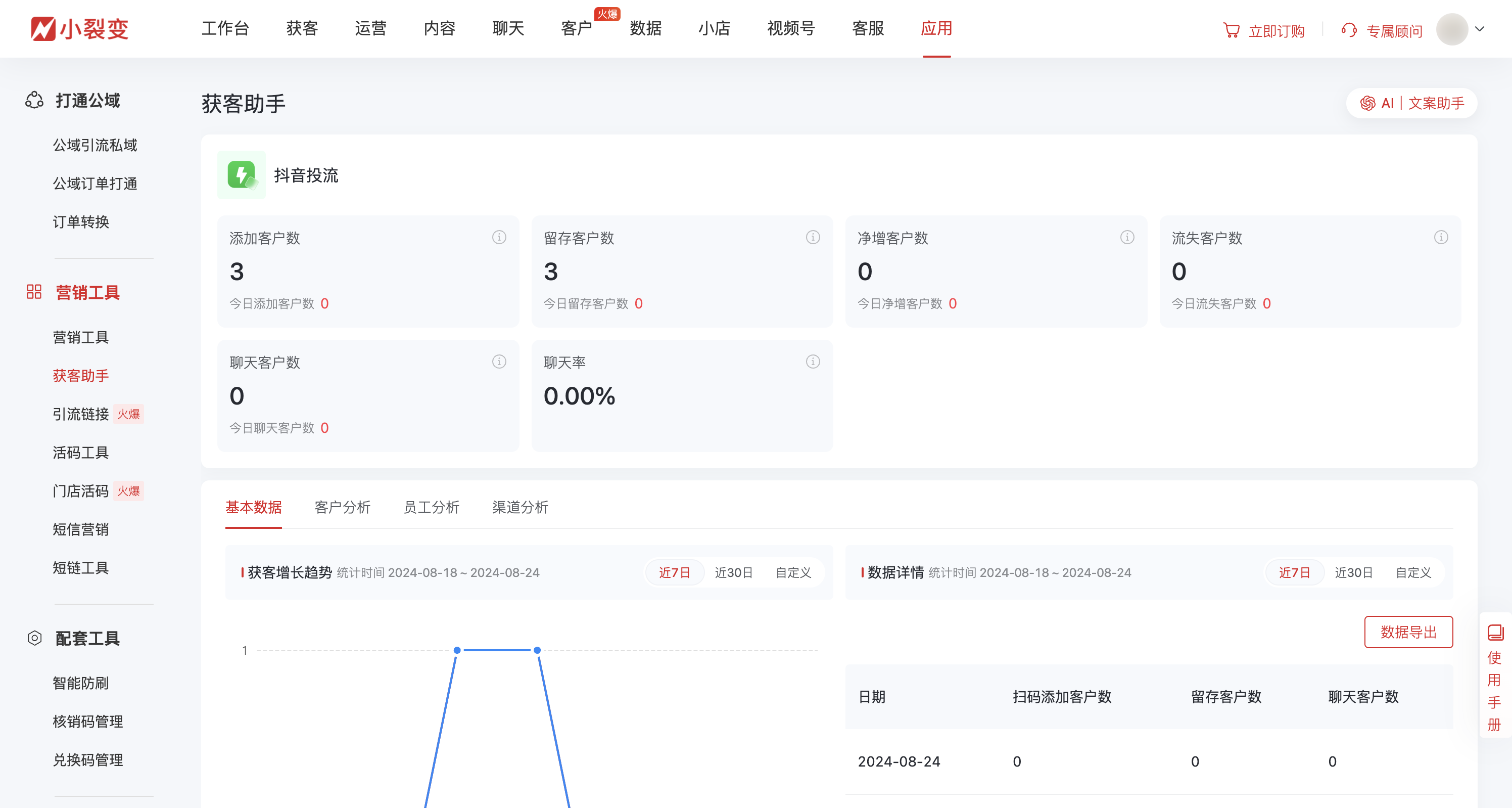Open the 营销工具 sidebar sub-item
1512x808 pixels.
(81, 337)
